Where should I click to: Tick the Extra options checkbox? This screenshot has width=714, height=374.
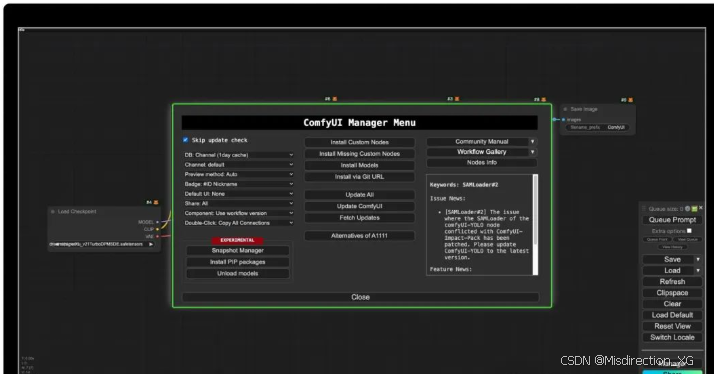689,231
